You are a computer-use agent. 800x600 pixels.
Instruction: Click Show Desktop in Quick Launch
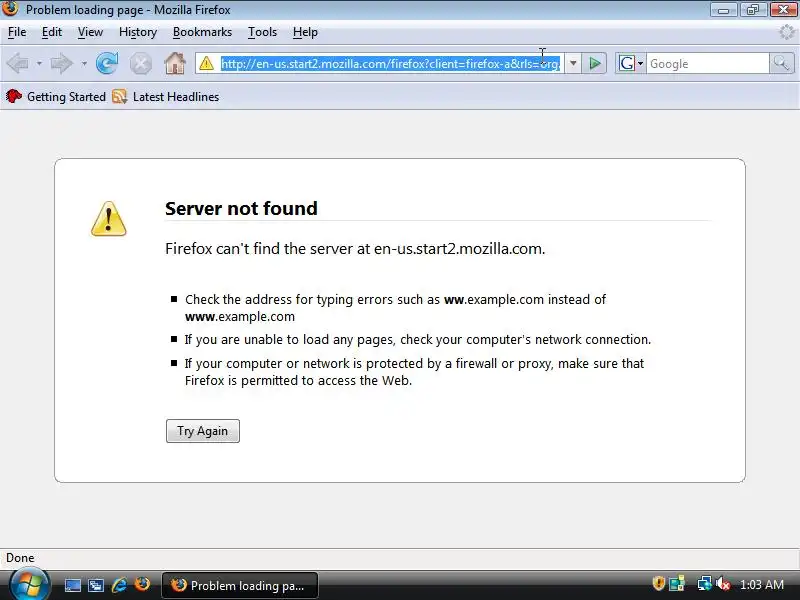[x=72, y=585]
